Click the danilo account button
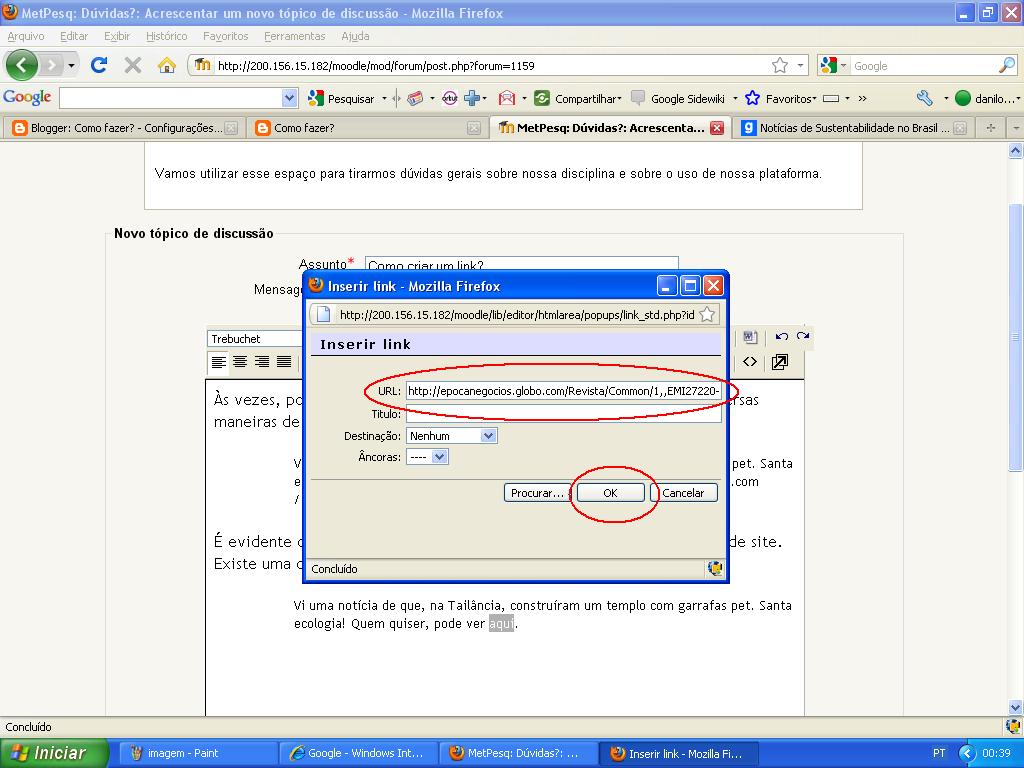This screenshot has height=768, width=1024. tap(987, 99)
